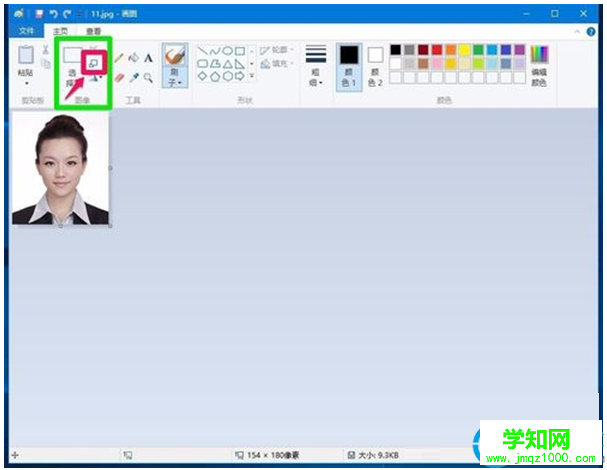Select the Color picker eyedropper

tap(134, 78)
